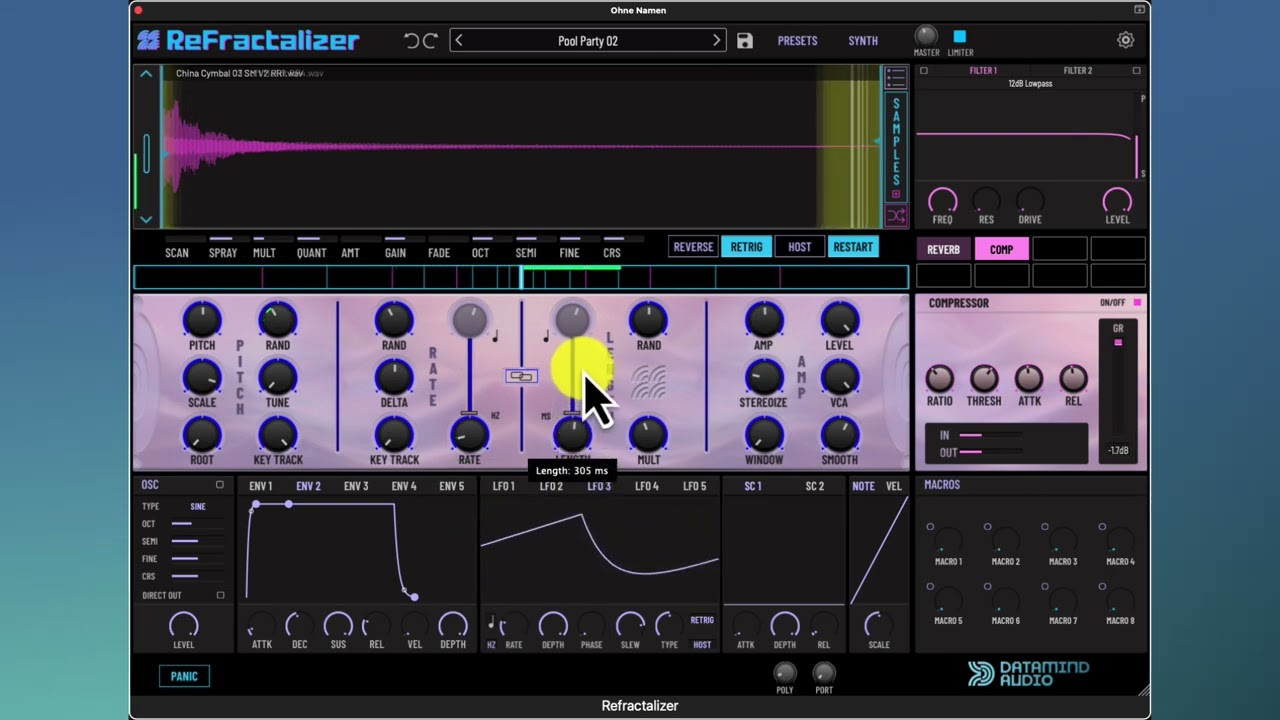Screen dimensions: 1280x720
Task: Switch to the SC 2 tab
Action: click(815, 486)
